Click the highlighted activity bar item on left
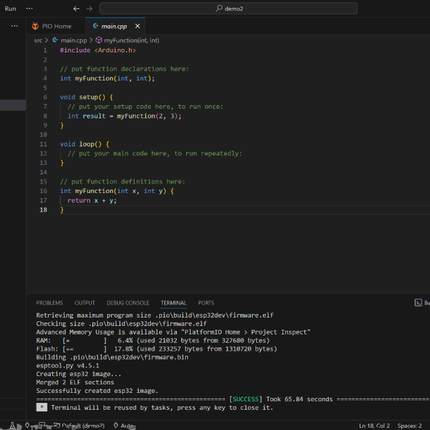 [x=13, y=105]
